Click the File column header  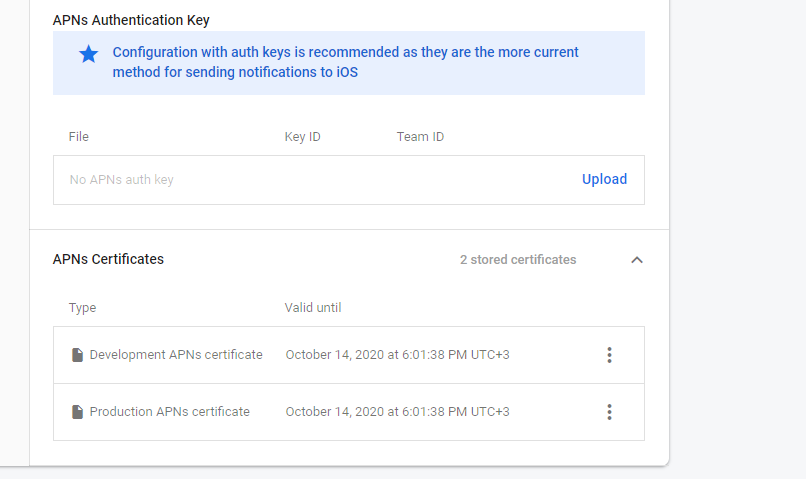pyautogui.click(x=79, y=137)
